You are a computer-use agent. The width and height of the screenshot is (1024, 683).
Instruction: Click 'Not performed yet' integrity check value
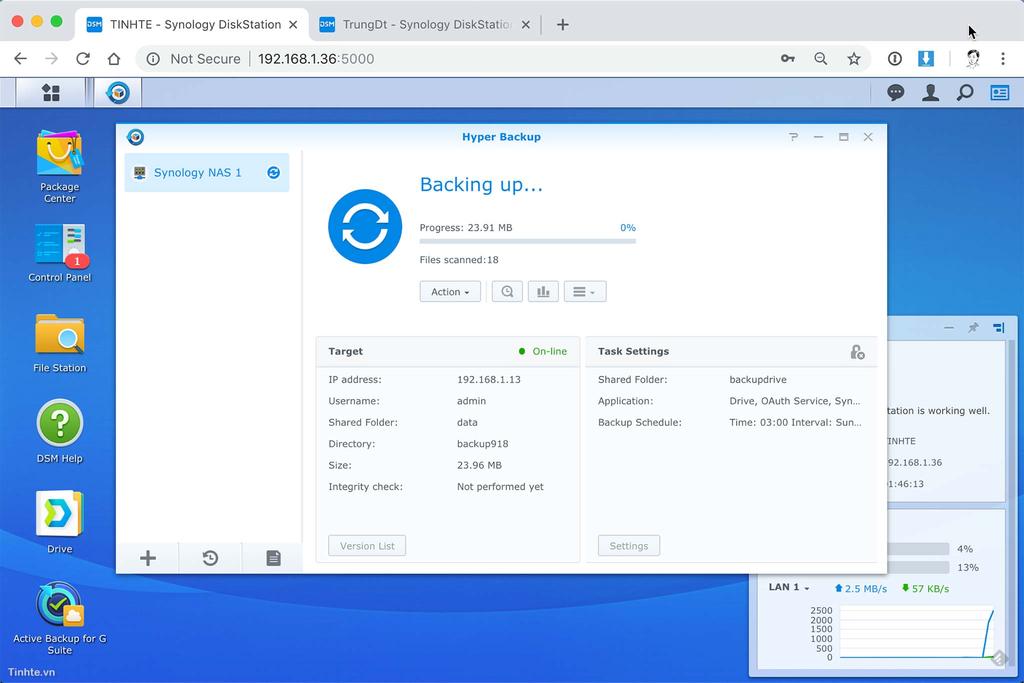click(x=500, y=487)
